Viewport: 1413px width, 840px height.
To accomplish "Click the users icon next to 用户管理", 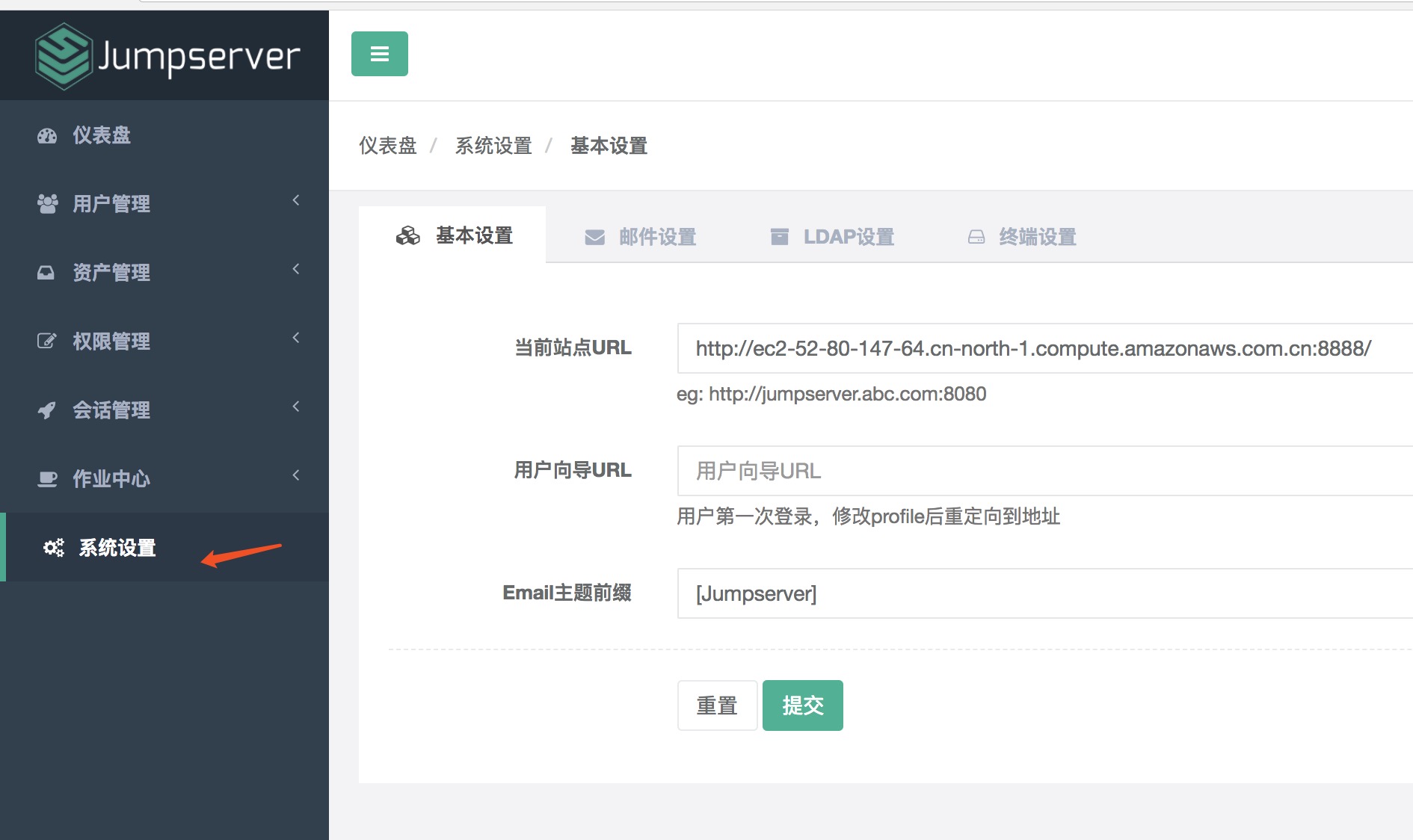I will (x=48, y=203).
